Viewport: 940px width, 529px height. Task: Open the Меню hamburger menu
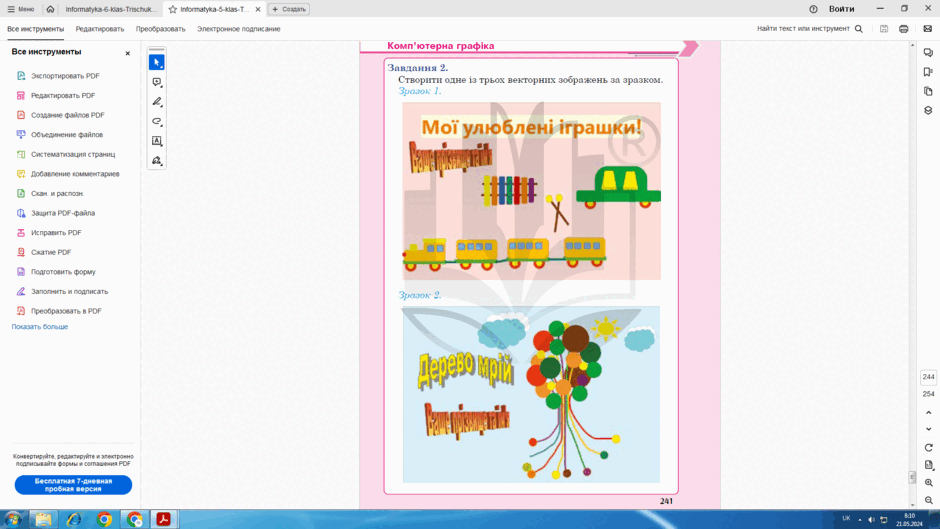click(20, 9)
